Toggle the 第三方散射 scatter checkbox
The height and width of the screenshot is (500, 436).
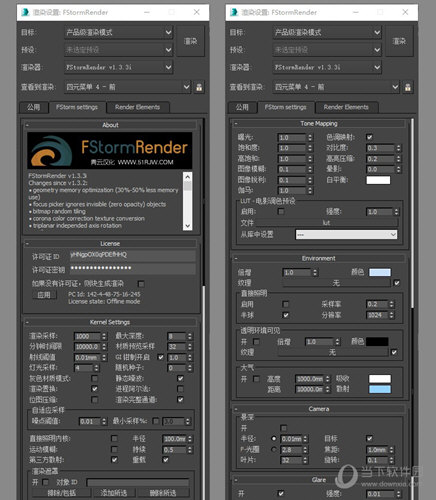coord(114,460)
